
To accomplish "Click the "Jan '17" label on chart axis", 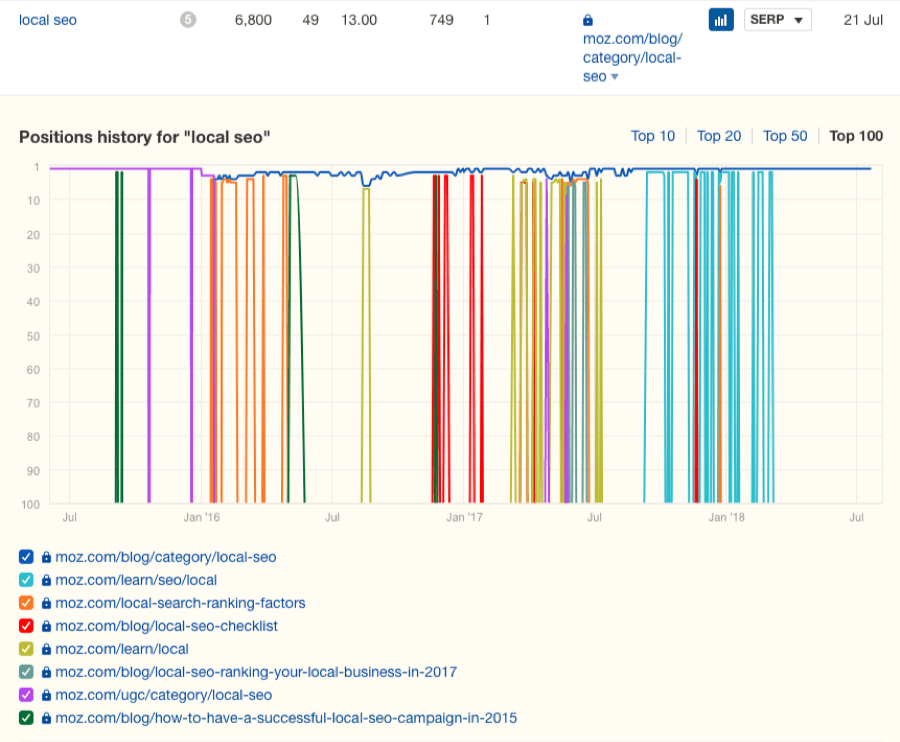I will (x=464, y=517).
